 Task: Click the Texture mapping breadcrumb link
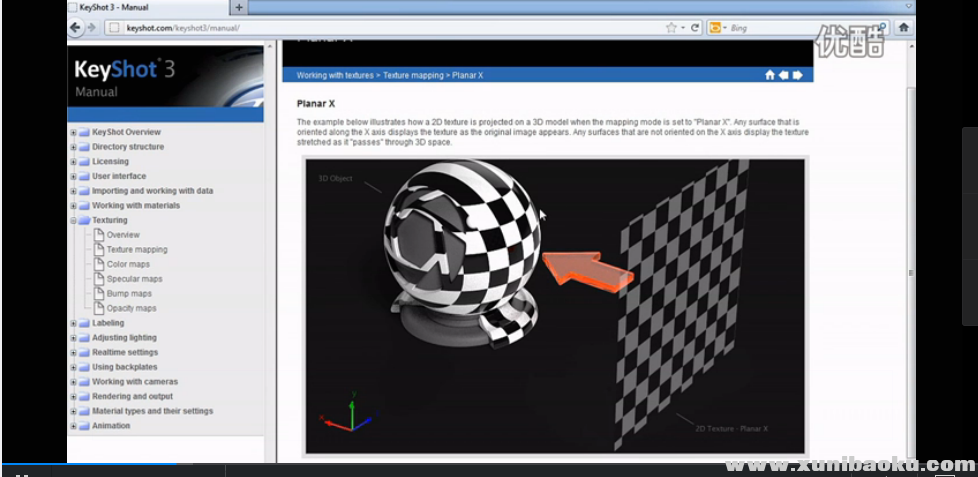pos(414,75)
